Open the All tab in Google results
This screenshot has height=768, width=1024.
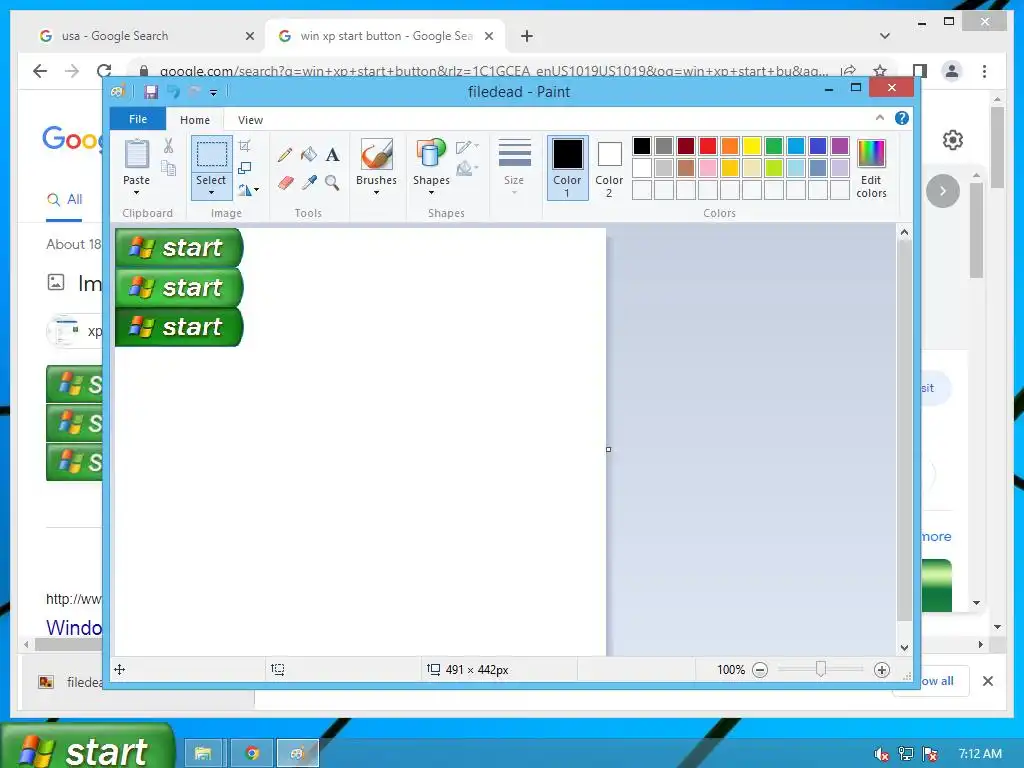pyautogui.click(x=65, y=199)
